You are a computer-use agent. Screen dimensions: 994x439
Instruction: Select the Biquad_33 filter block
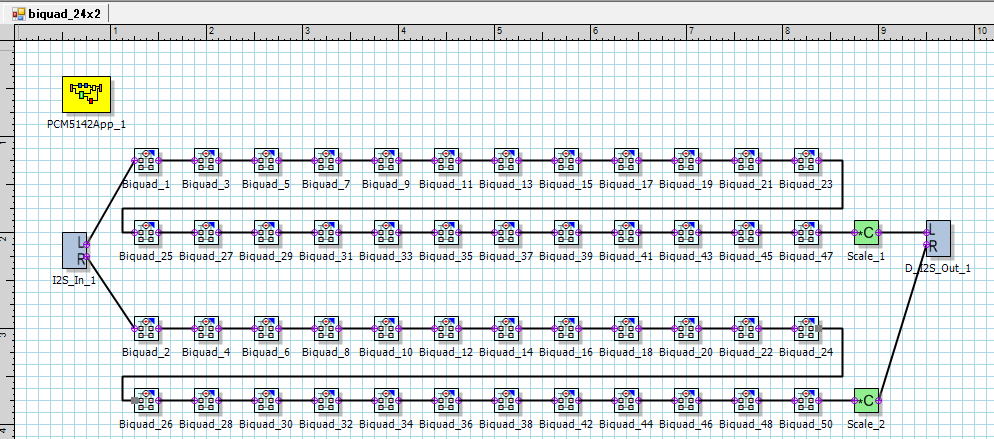coord(386,232)
